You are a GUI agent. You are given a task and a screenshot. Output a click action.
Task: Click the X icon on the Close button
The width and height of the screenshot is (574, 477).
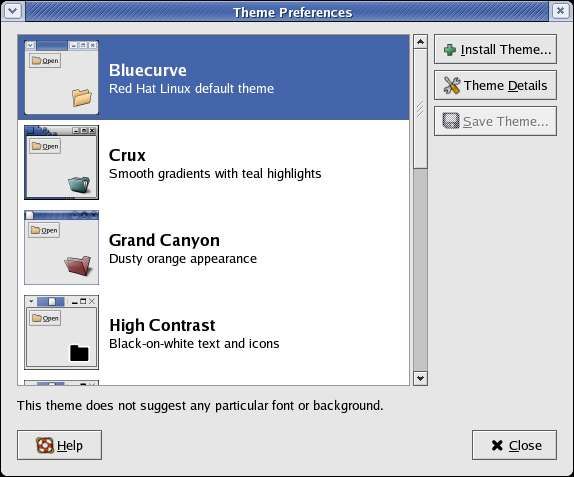click(x=497, y=445)
